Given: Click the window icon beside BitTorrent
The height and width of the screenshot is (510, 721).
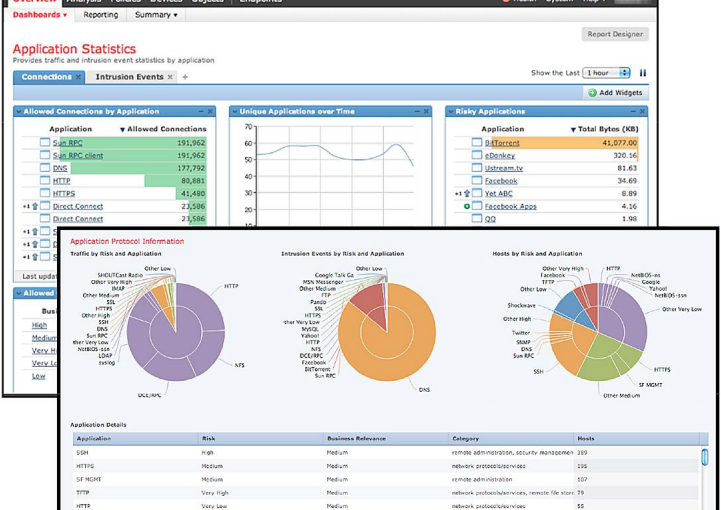Looking at the screenshot, I should (476, 143).
